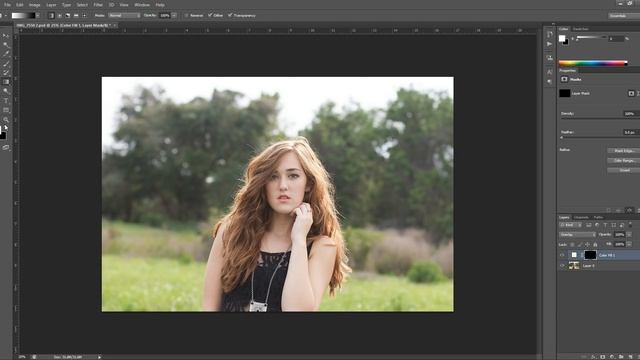Open the Help menu
The width and height of the screenshot is (640, 360).
point(160,5)
